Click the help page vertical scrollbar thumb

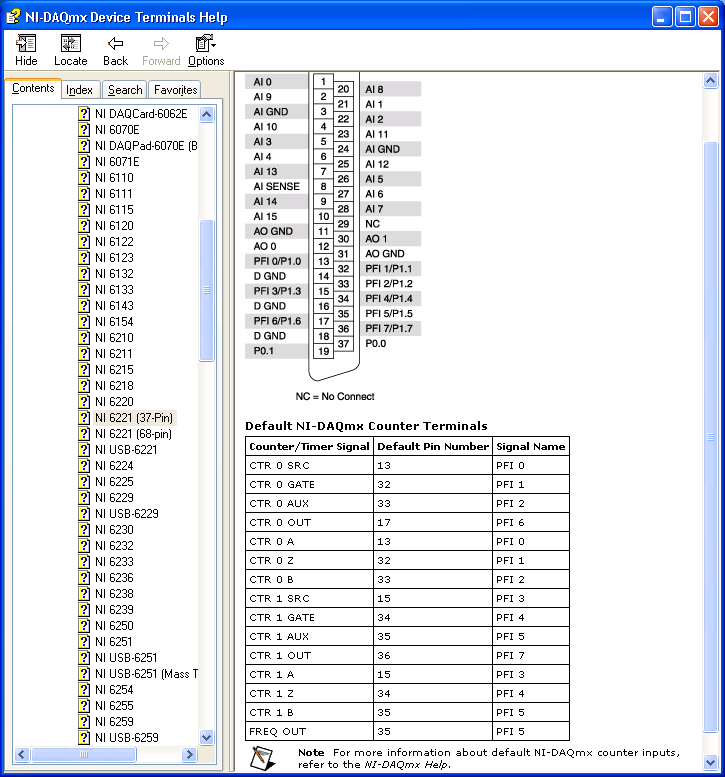pos(711,437)
